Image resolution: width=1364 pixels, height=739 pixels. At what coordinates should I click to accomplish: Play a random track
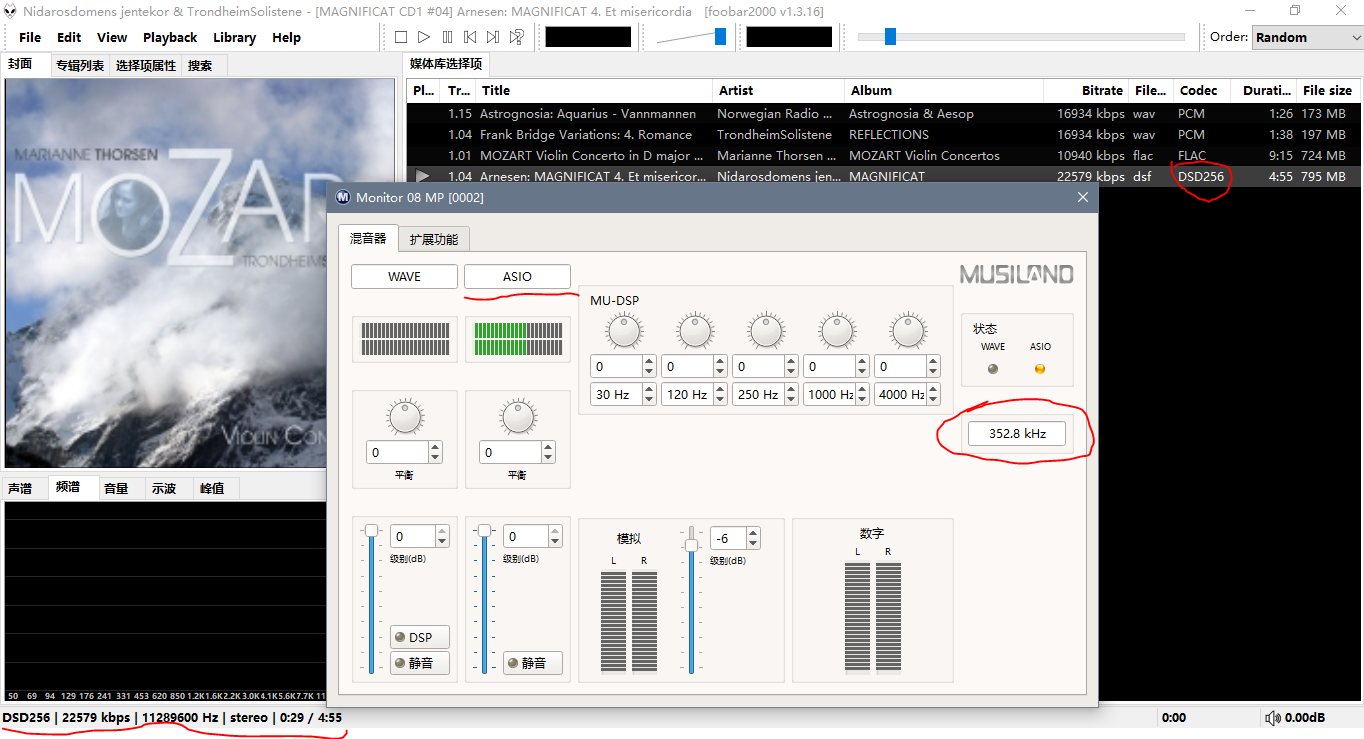coord(516,37)
